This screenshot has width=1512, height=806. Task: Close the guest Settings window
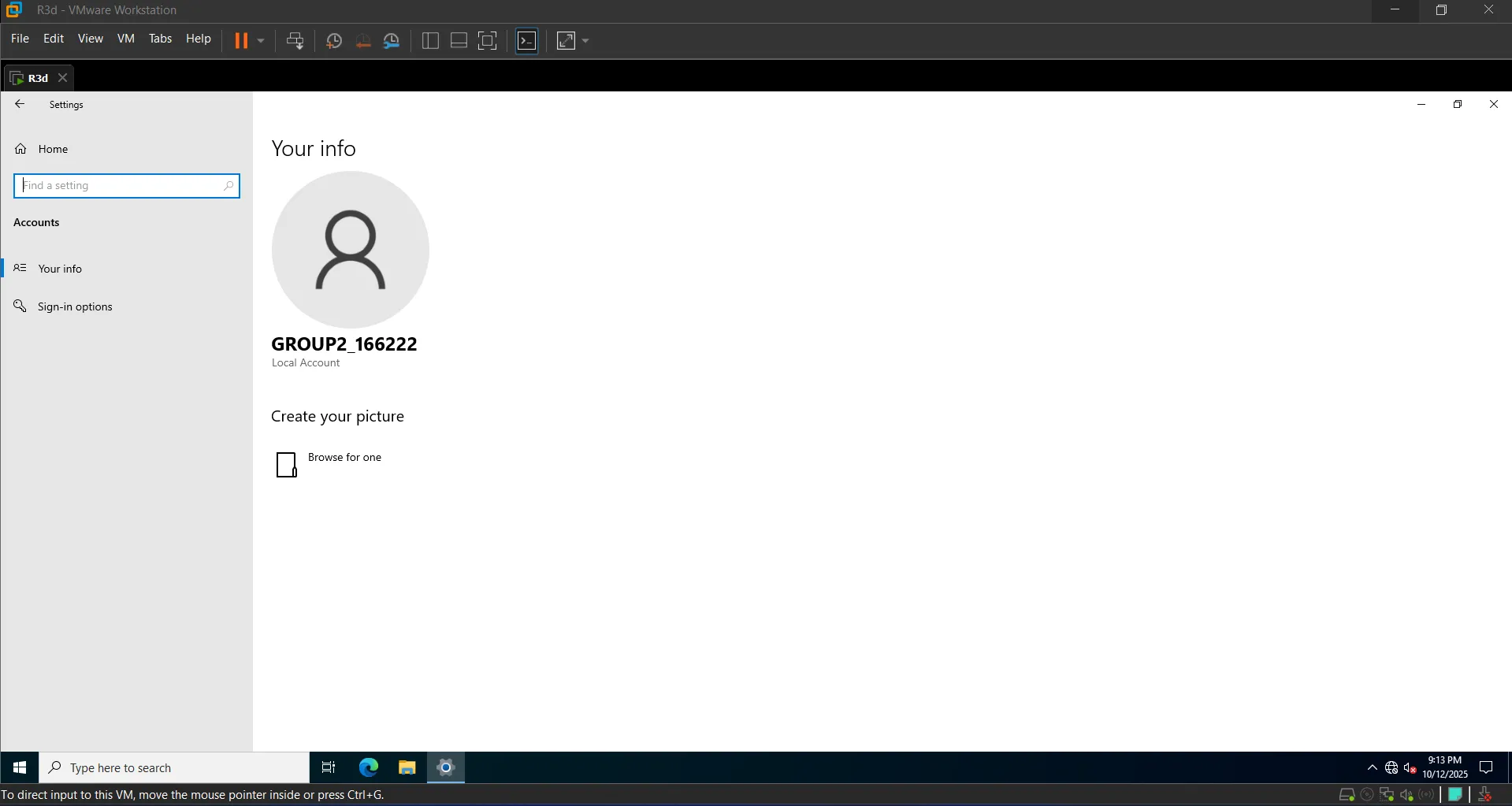pyautogui.click(x=1494, y=104)
